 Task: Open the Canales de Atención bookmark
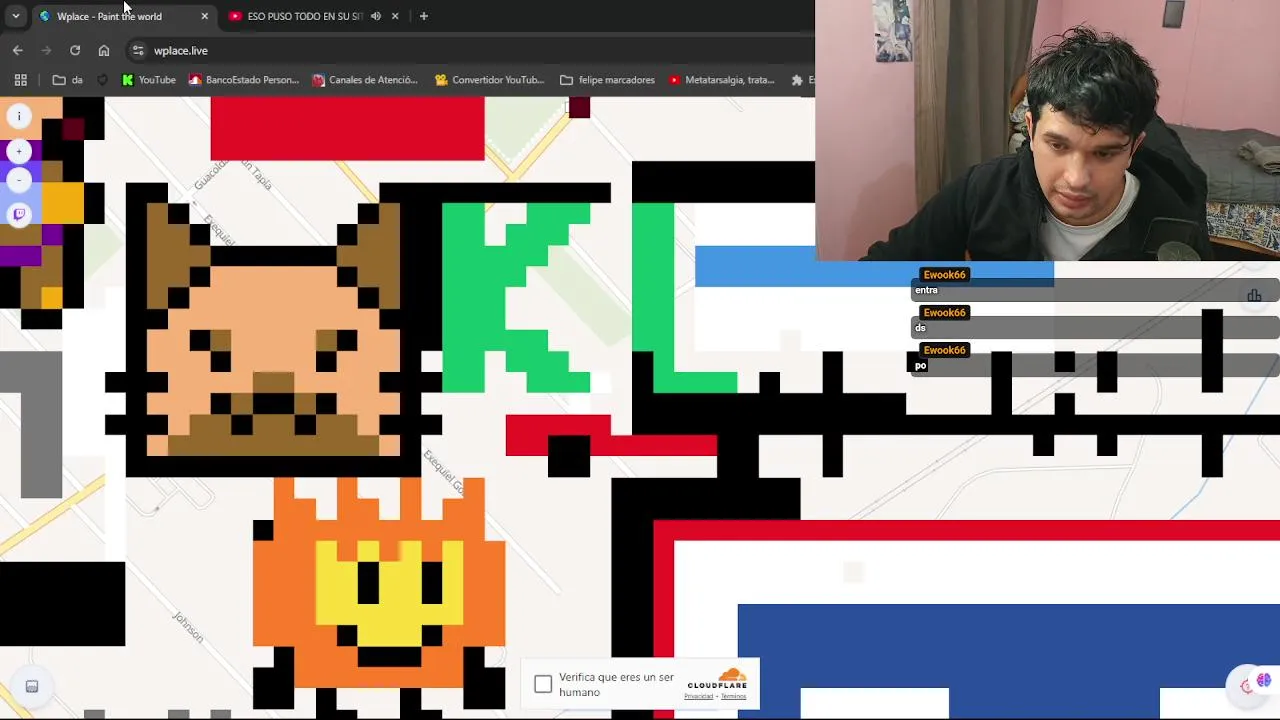364,80
